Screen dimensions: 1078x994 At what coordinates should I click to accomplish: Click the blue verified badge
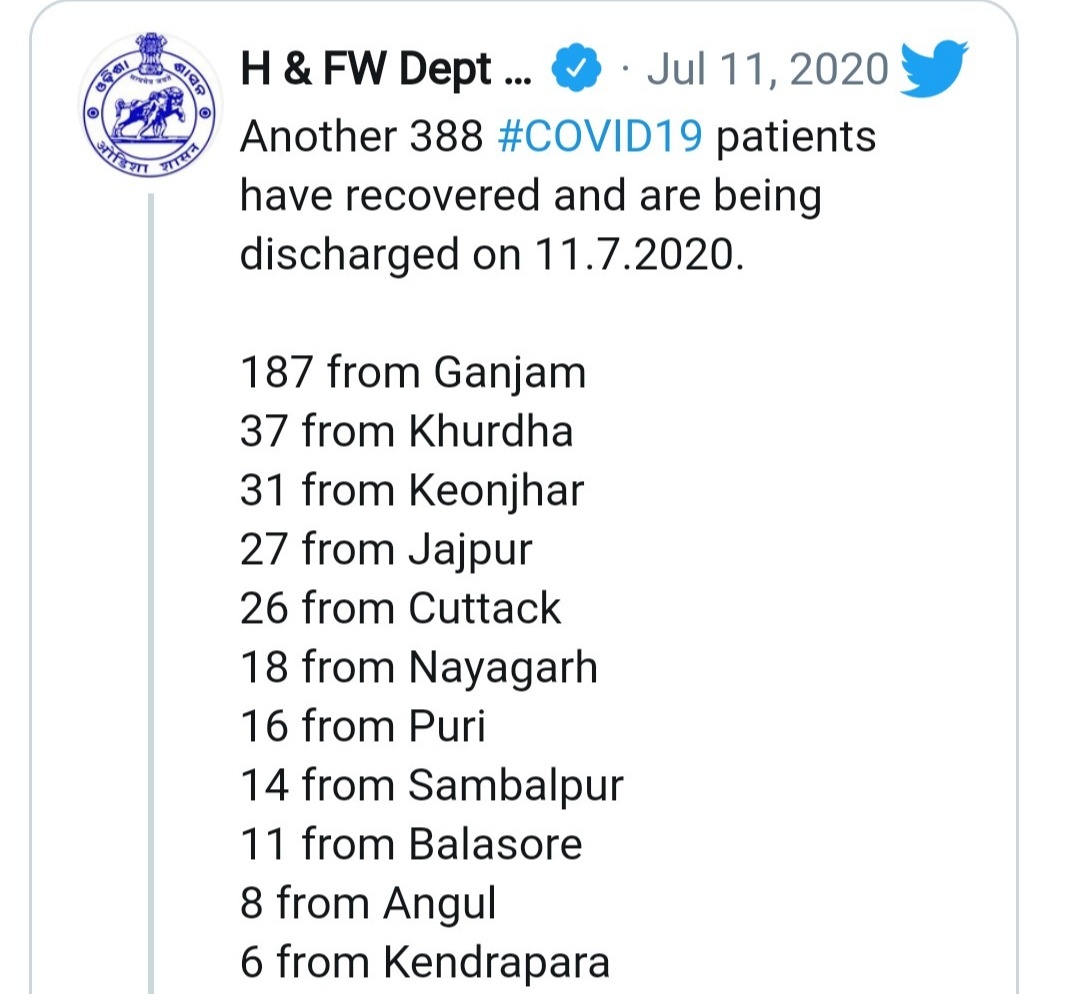[576, 68]
